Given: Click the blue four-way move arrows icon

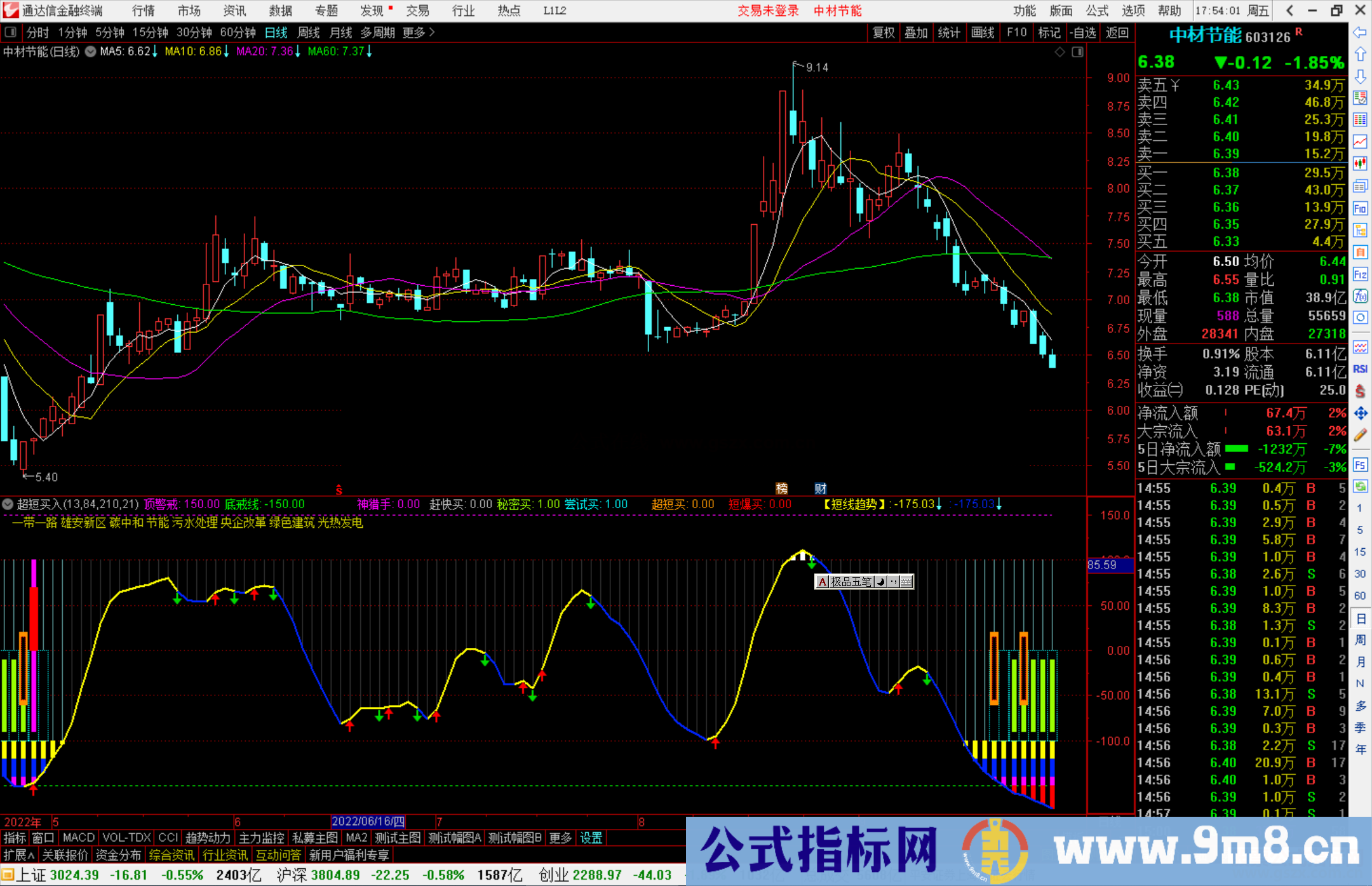Looking at the screenshot, I should (1360, 413).
